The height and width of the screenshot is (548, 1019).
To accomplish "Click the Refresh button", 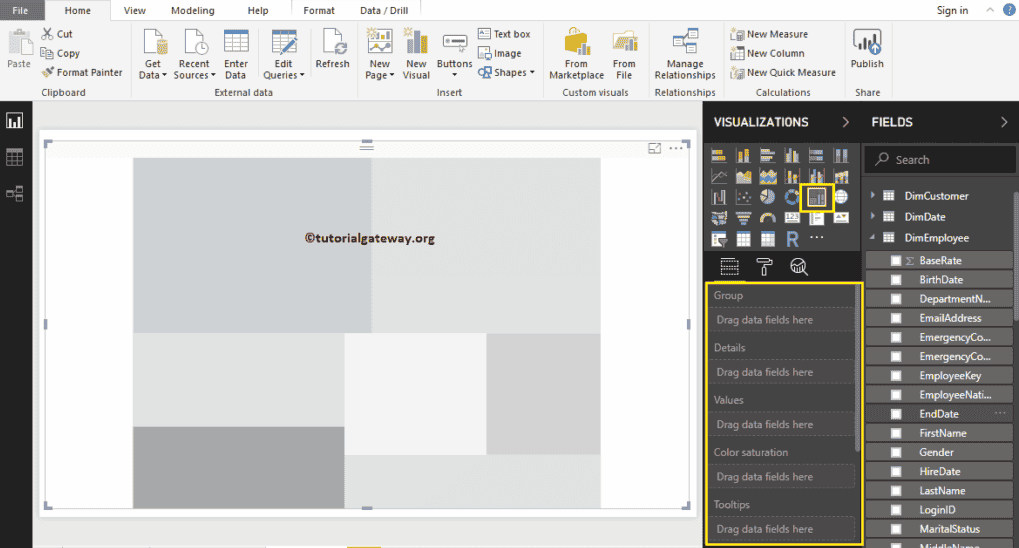I will (332, 49).
